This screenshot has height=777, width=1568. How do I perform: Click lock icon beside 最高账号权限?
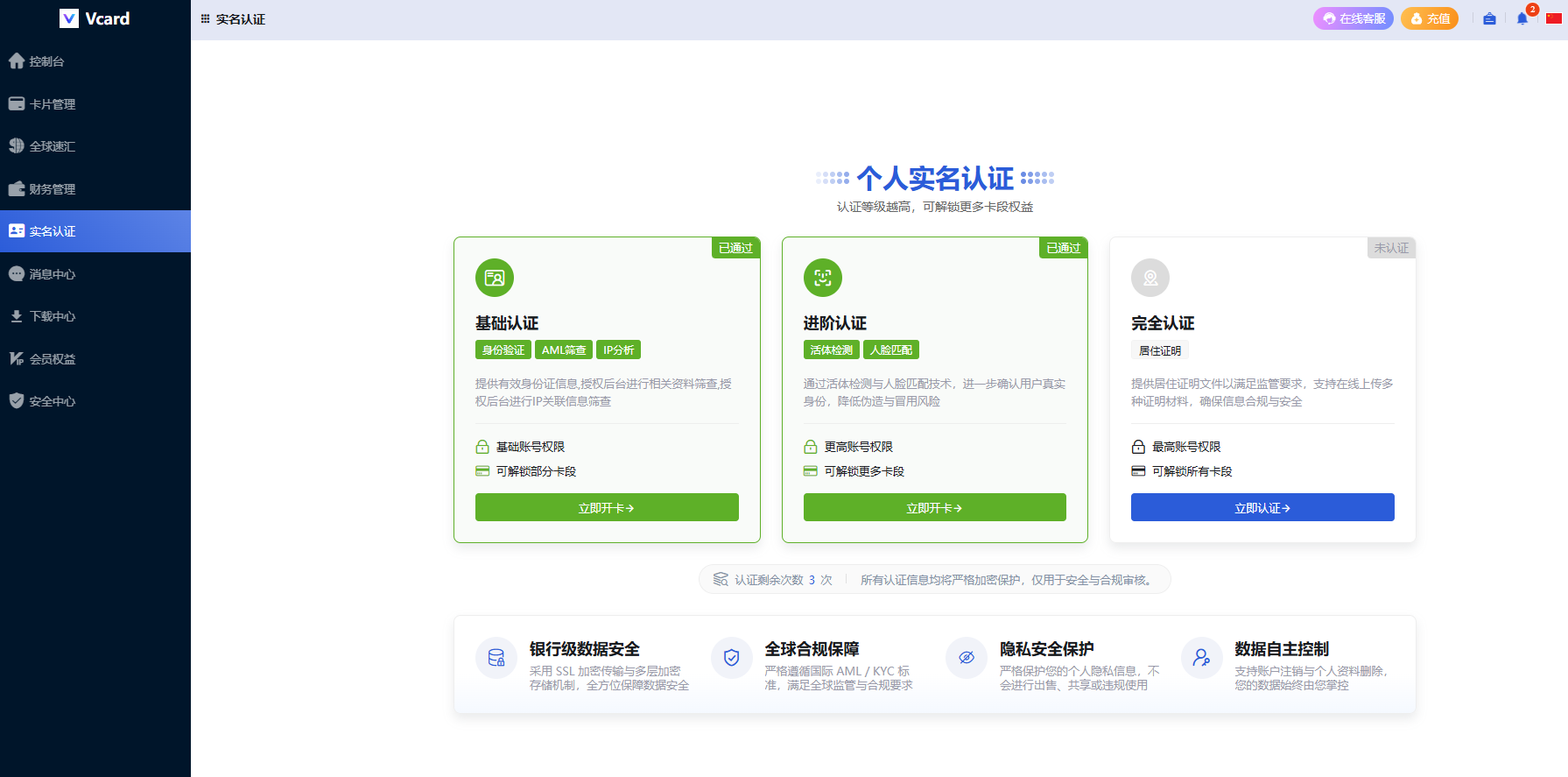1138,447
